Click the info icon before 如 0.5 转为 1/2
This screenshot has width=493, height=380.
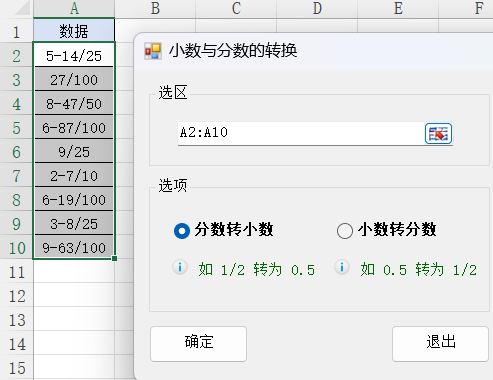pos(342,267)
